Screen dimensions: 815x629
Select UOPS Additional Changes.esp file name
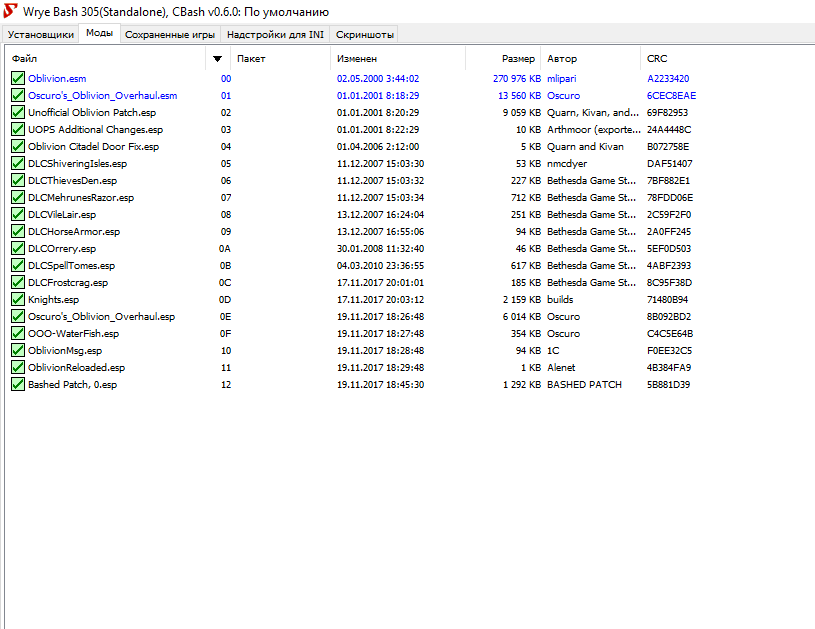coord(95,129)
